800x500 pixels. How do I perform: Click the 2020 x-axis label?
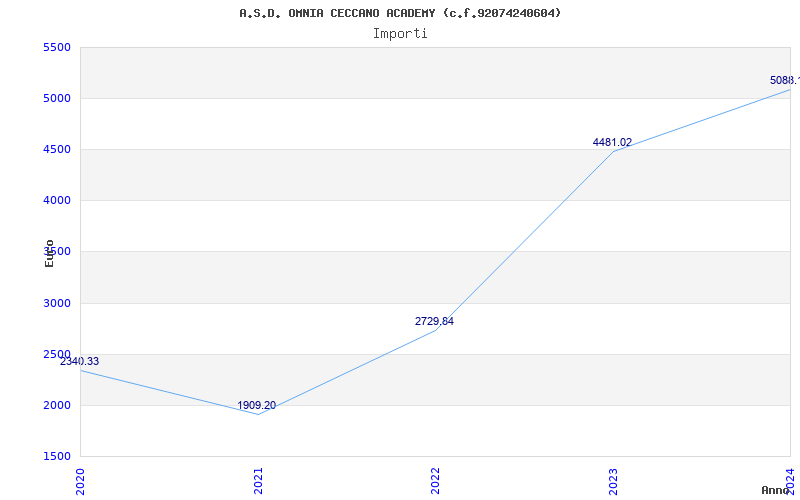(x=80, y=481)
